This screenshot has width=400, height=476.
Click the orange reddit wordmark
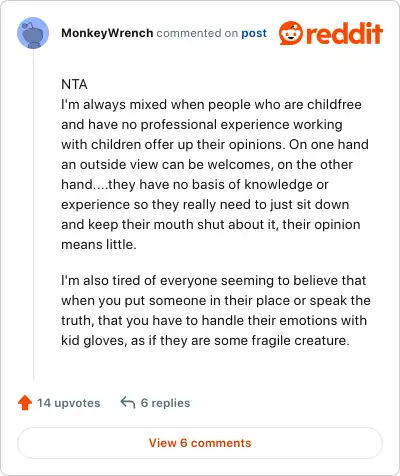point(344,33)
